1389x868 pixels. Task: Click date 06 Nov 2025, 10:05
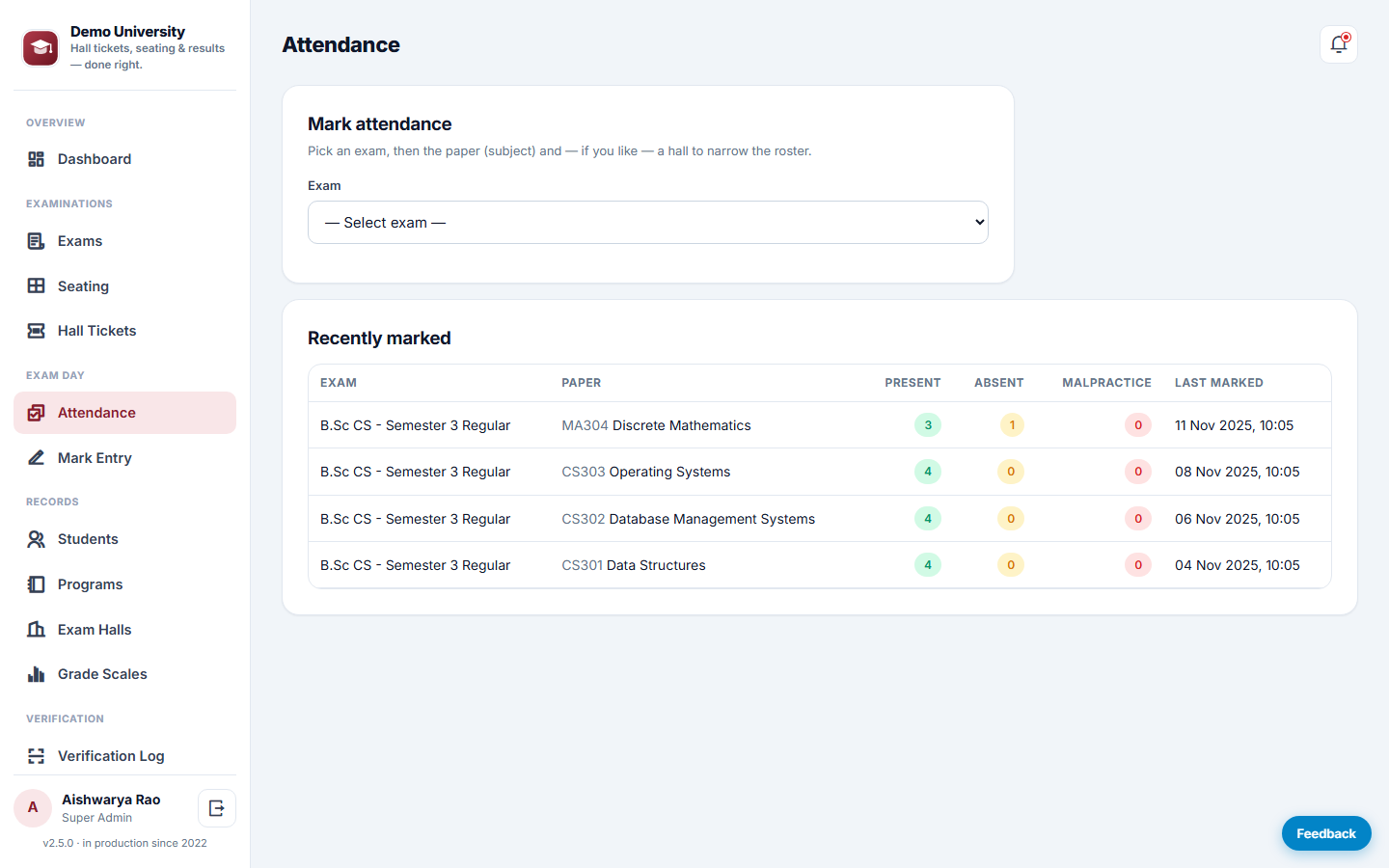pos(1238,519)
